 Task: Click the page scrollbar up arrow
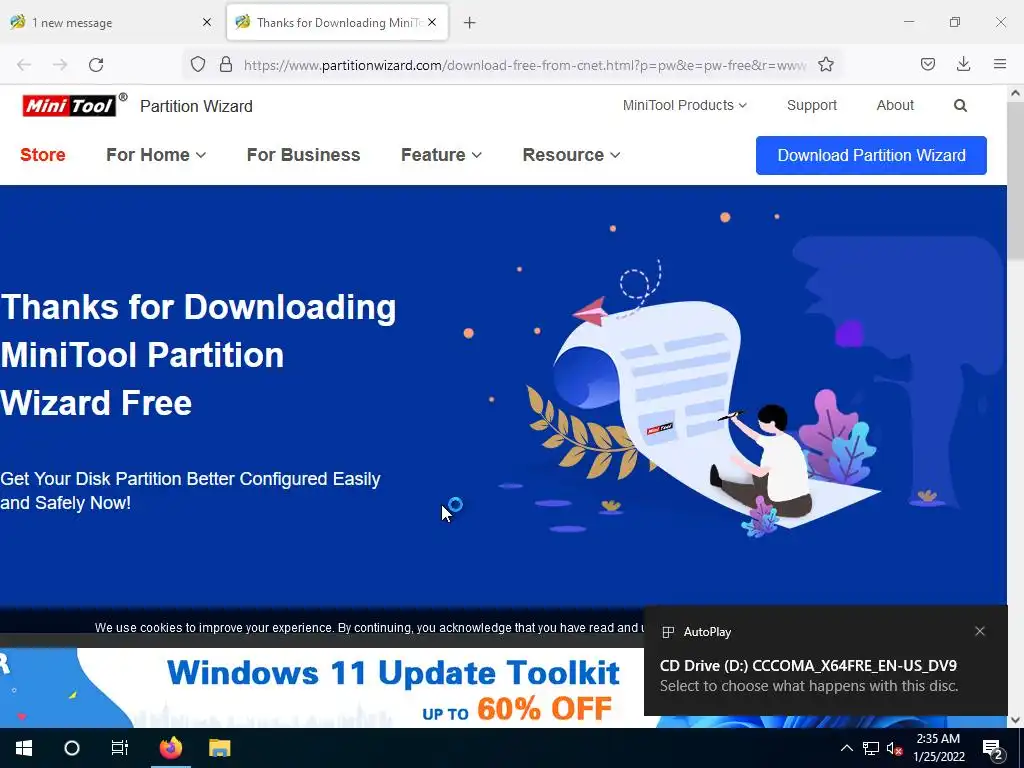(1015, 93)
